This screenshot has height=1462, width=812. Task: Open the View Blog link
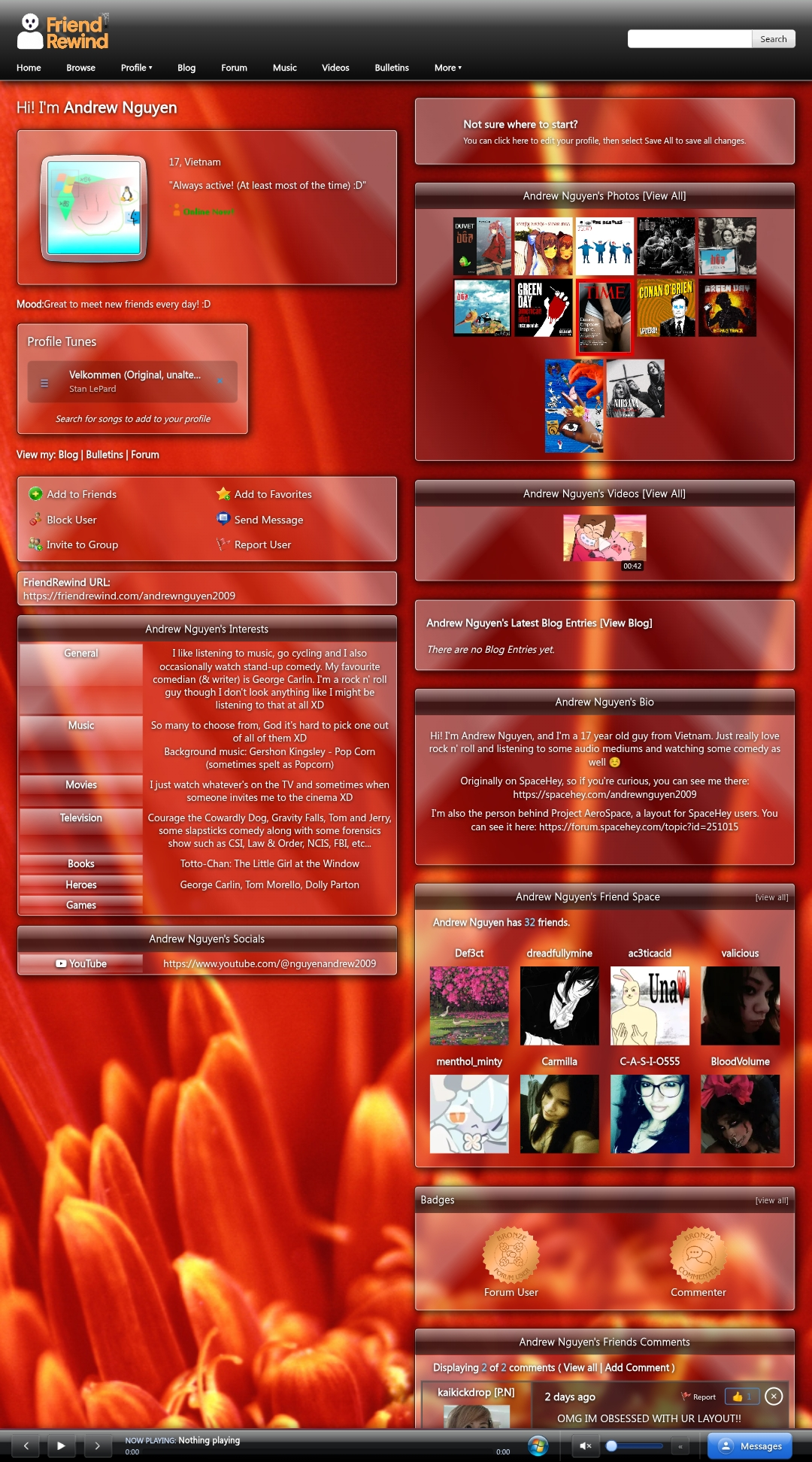pos(626,623)
